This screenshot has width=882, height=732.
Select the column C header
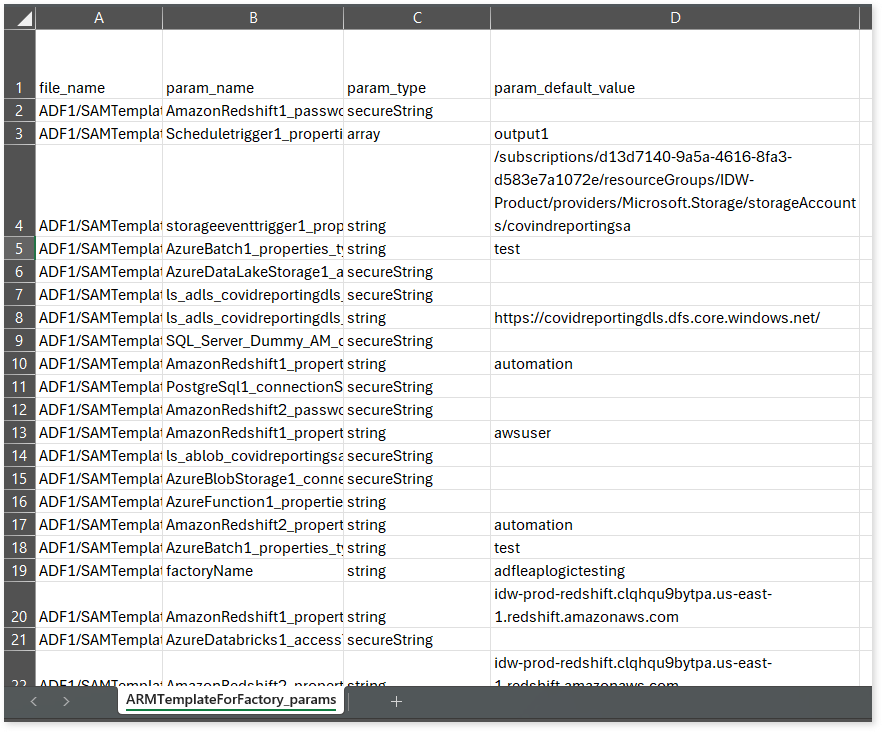click(x=417, y=17)
